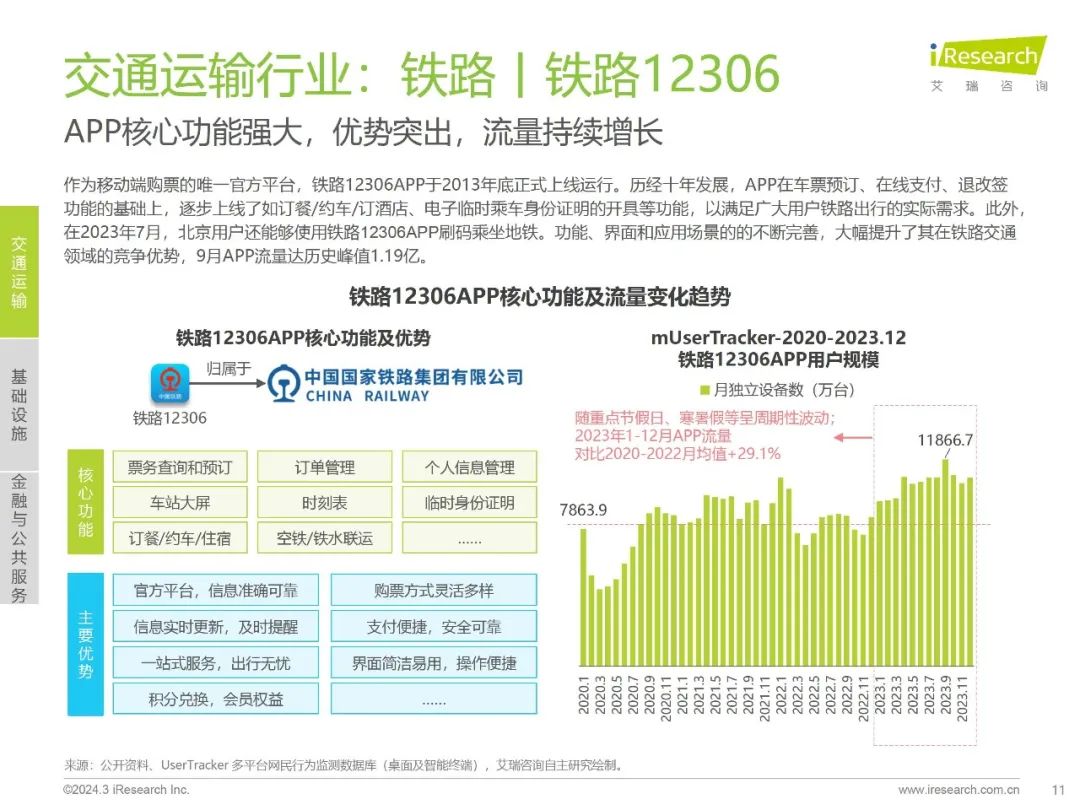Image resolution: width=1080 pixels, height=810 pixels.
Task: Click the www.iresearch.com.cn link
Action: coord(959,789)
